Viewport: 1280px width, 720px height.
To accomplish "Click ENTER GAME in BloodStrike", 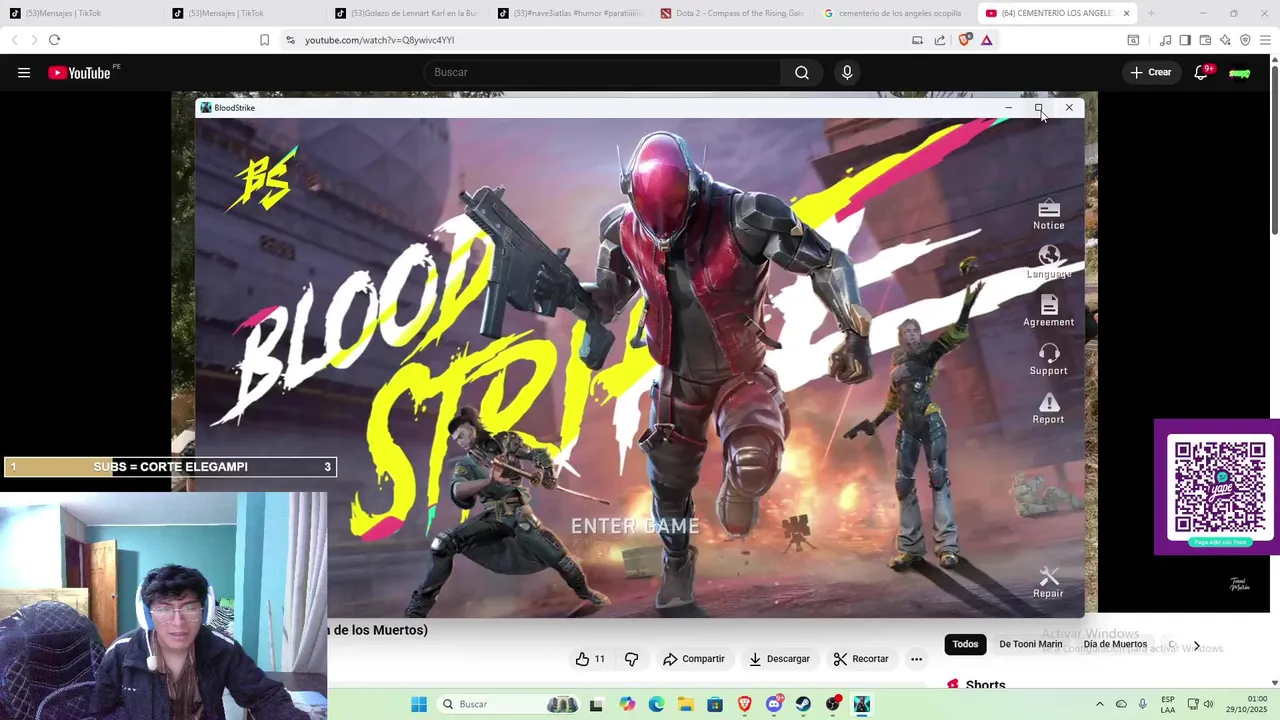I will (635, 526).
